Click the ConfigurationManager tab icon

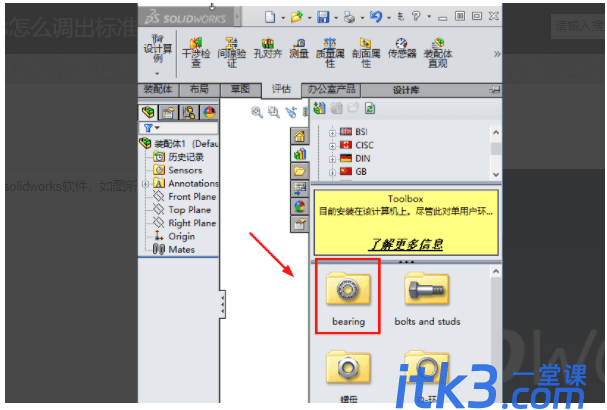[189, 113]
